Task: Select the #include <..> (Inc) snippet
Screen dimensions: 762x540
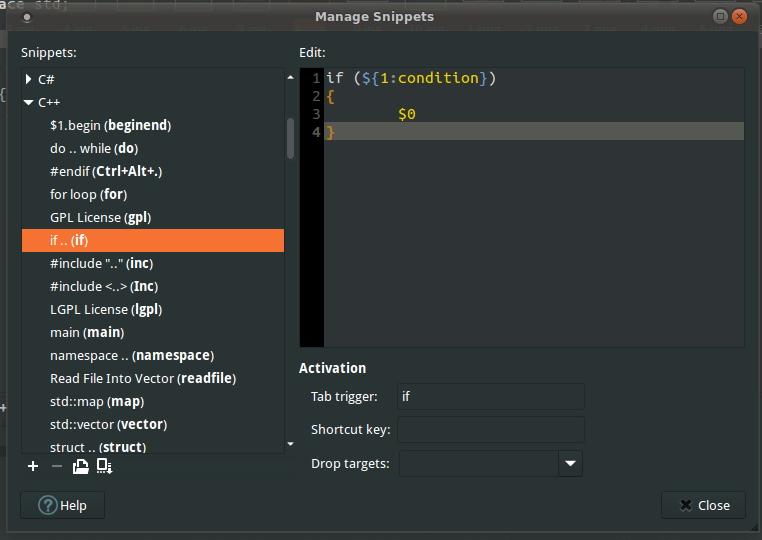Action: 153,286
